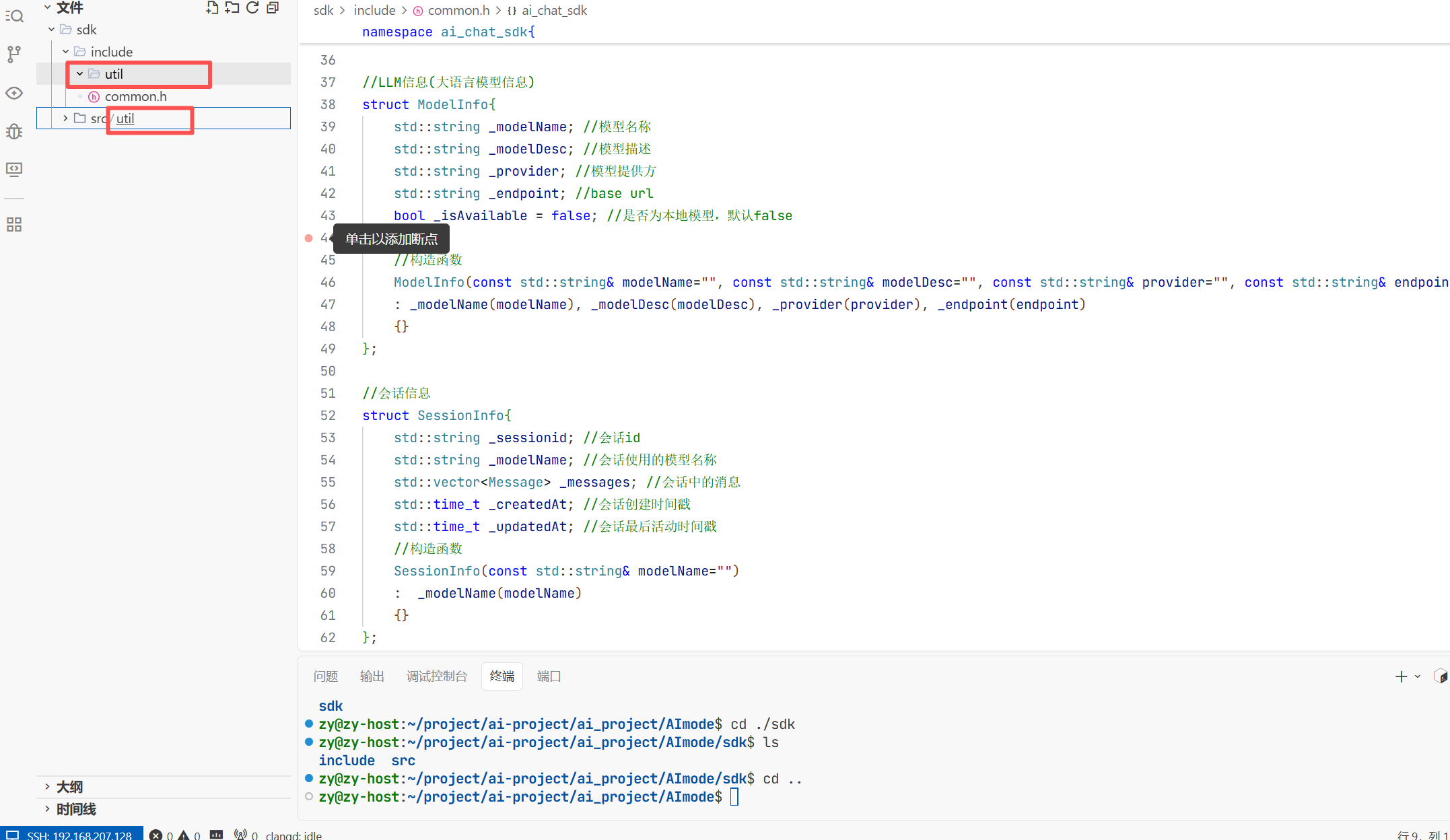Open new terminal launch profile dropdown
This screenshot has width=1450, height=840.
coord(1418,676)
